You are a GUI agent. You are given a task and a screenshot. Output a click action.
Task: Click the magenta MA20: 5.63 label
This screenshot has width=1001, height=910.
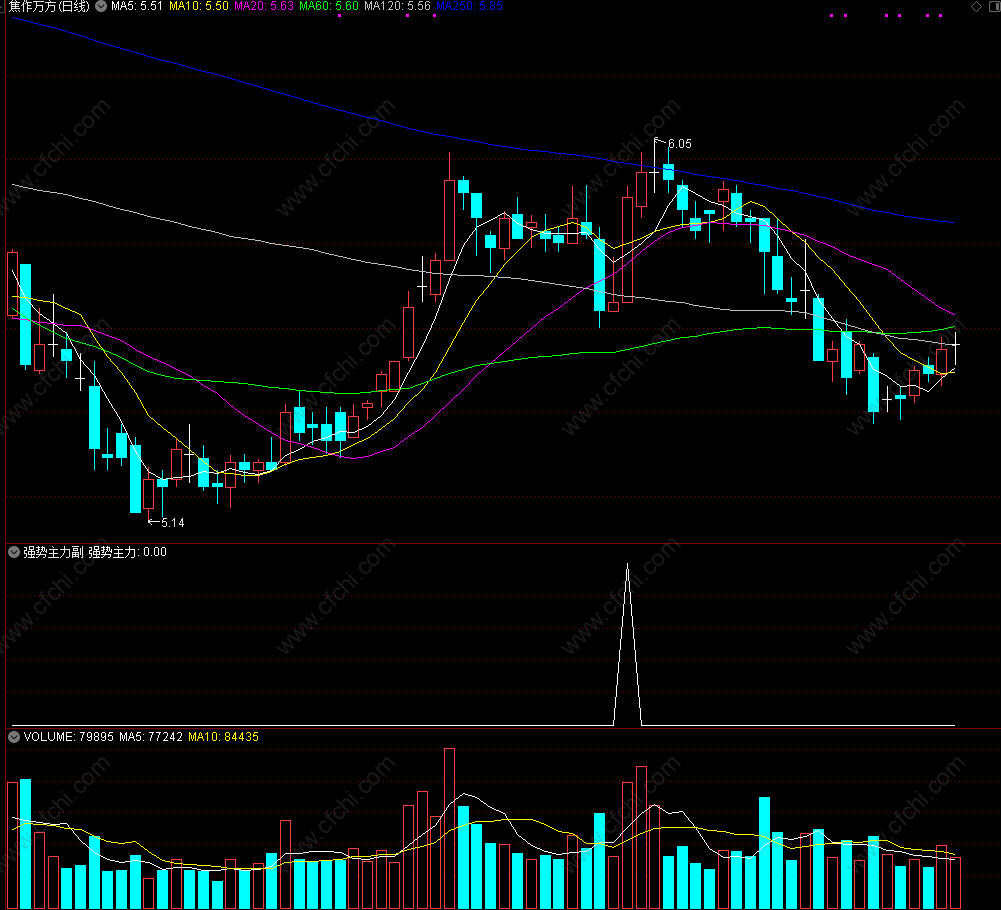pyautogui.click(x=264, y=6)
